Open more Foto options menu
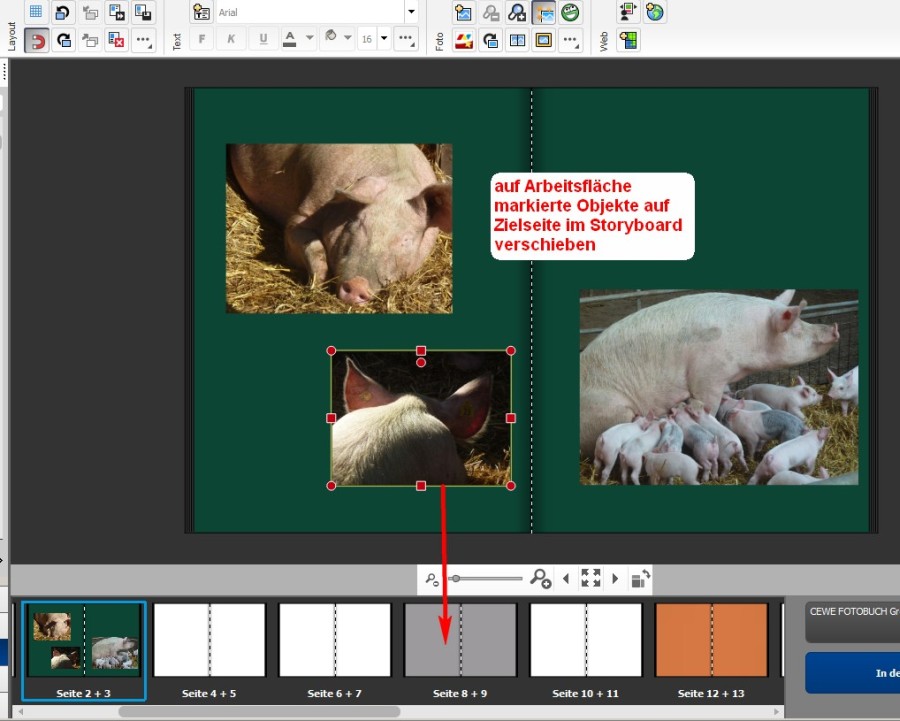900x721 pixels. pyautogui.click(x=570, y=41)
